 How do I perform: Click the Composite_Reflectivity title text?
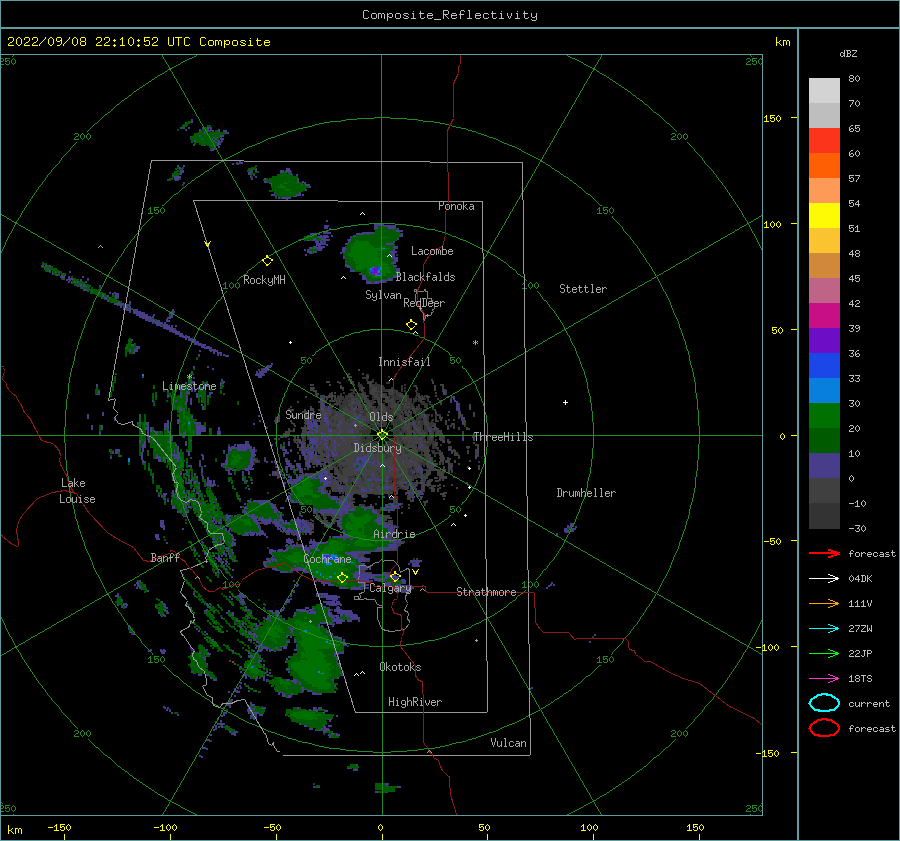pos(450,15)
